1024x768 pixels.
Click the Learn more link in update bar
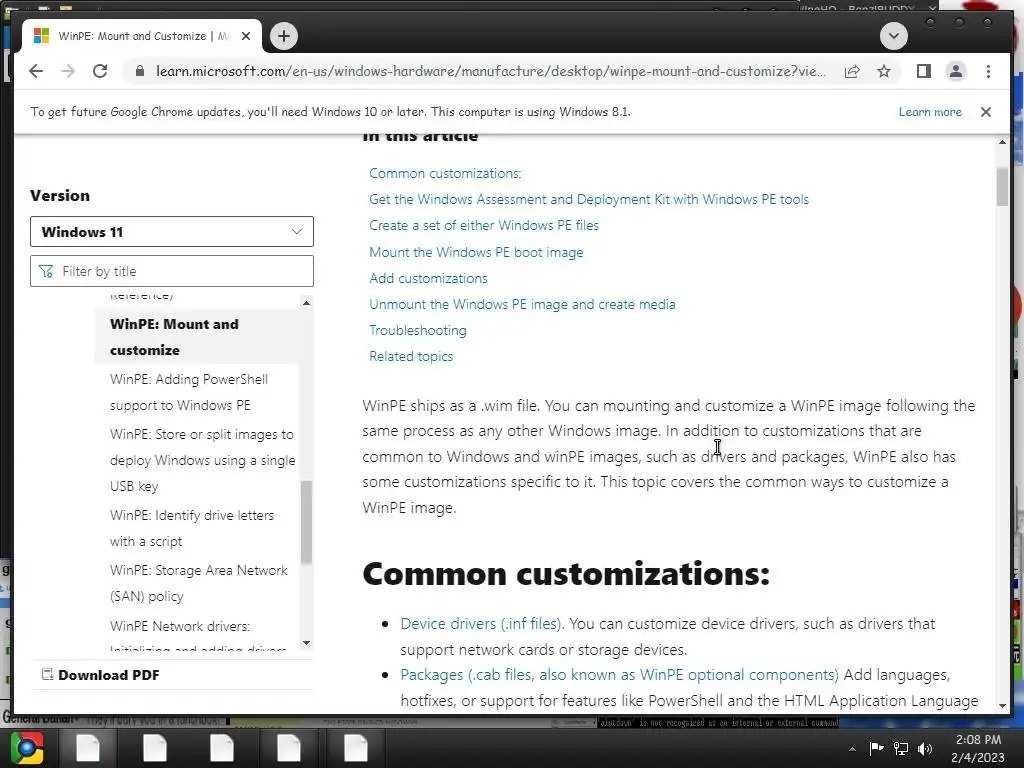click(930, 112)
